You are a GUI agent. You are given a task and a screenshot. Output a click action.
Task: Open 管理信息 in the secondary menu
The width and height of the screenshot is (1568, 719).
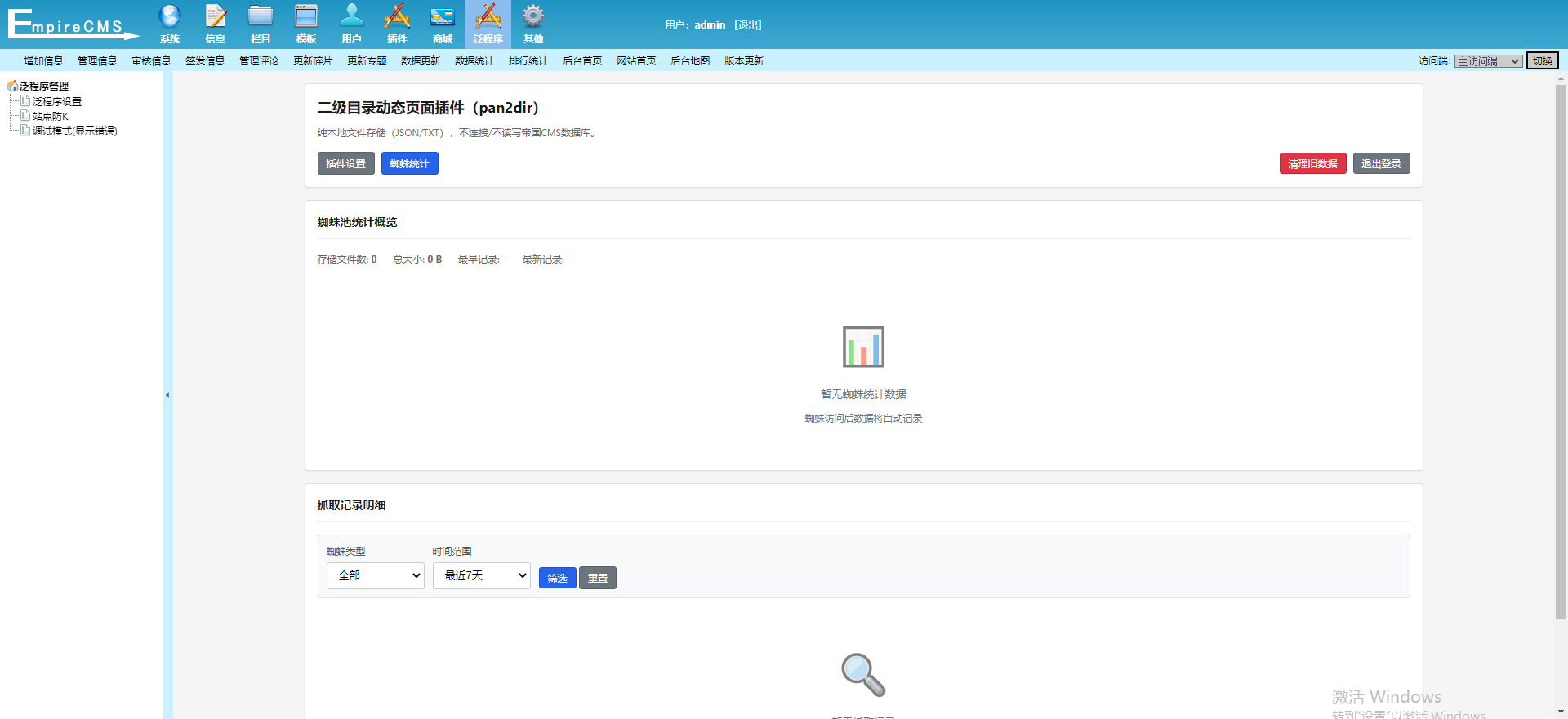pos(97,61)
